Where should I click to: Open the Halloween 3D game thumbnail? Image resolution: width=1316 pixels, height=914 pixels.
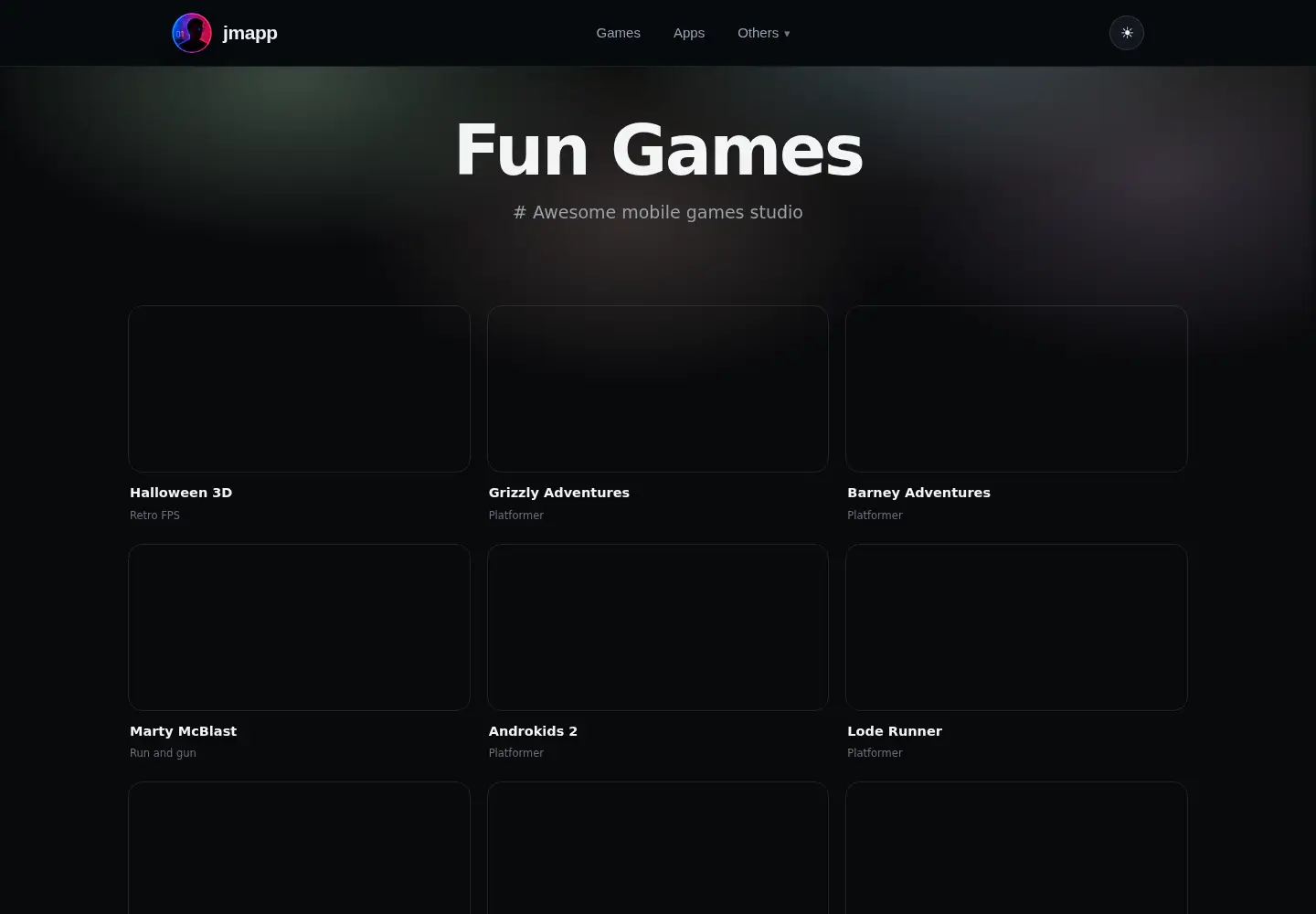coord(300,388)
